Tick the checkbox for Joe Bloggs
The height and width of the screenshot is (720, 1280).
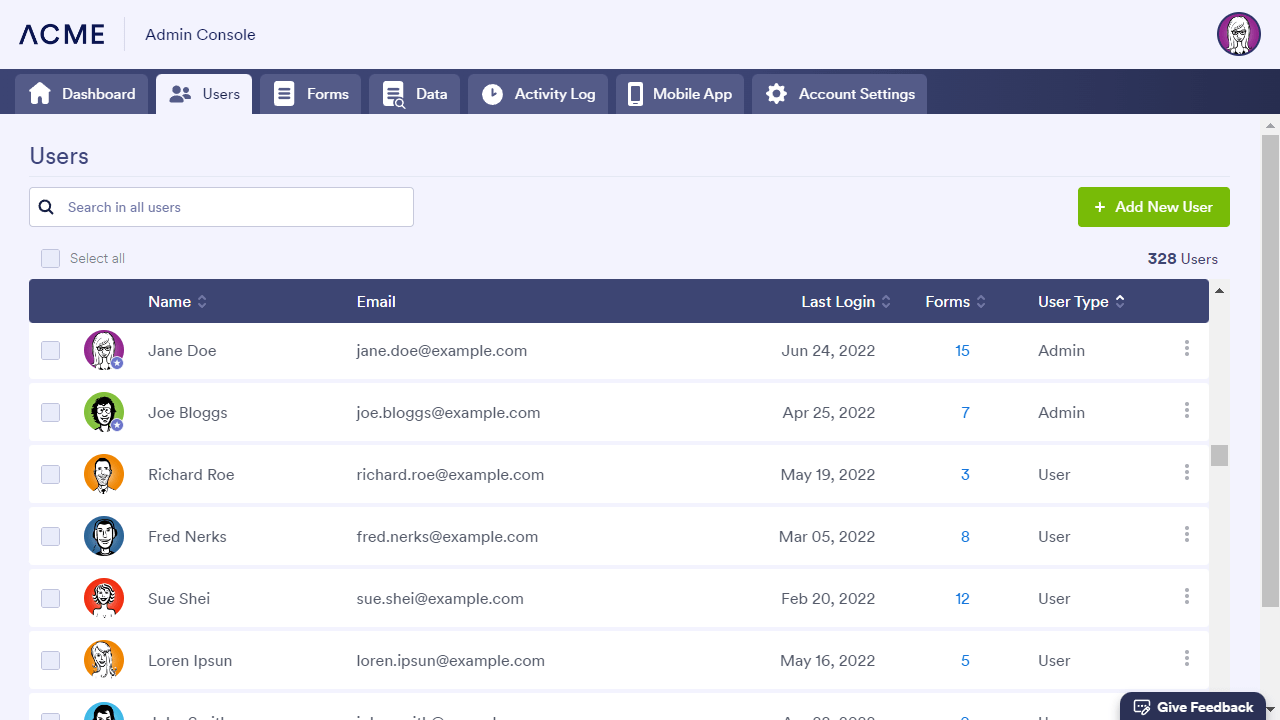pyautogui.click(x=51, y=412)
